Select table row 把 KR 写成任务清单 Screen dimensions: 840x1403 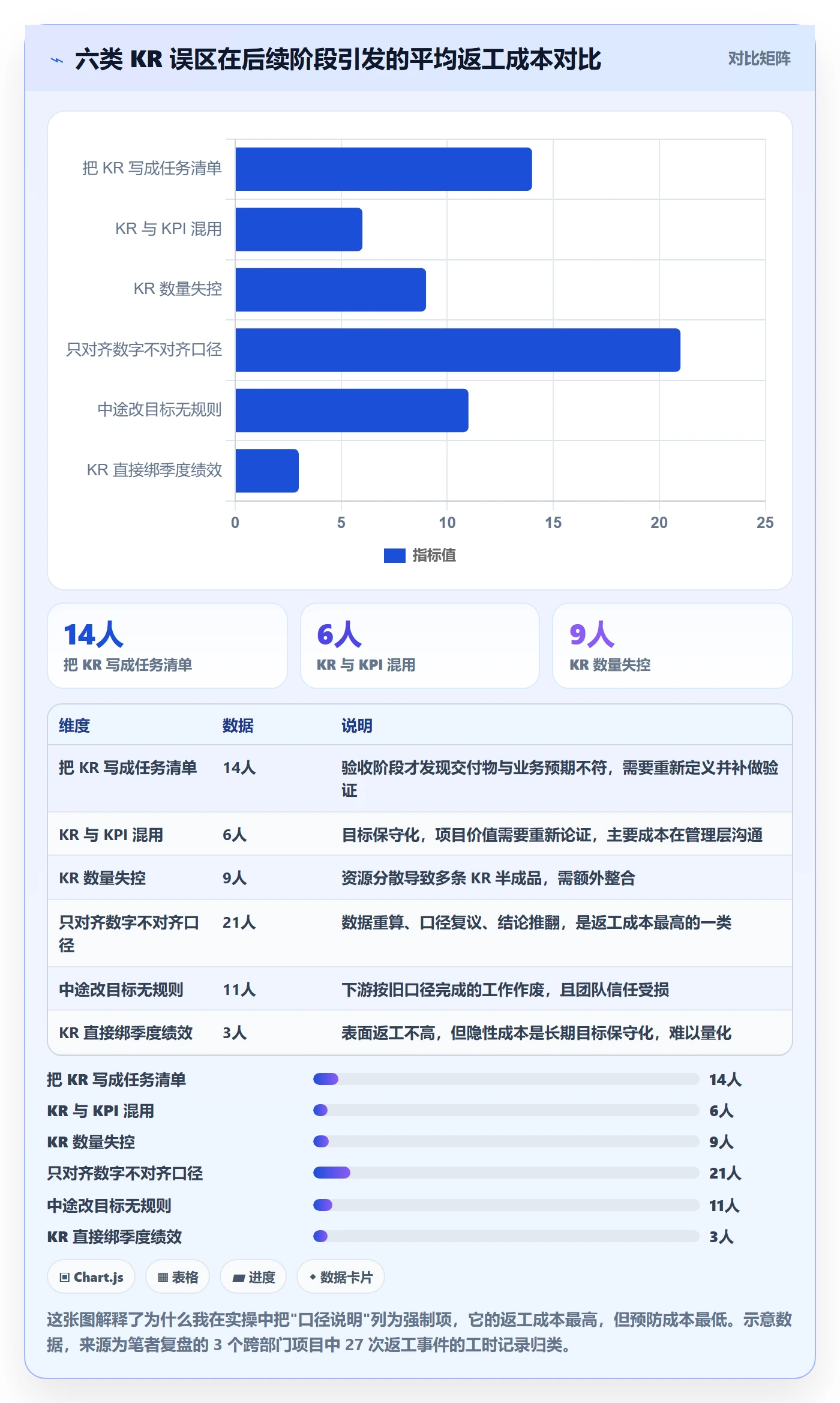coord(420,779)
